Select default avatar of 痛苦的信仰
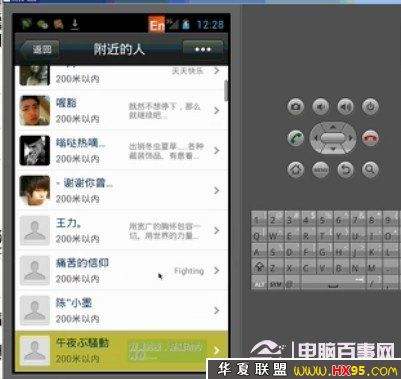 coord(35,270)
